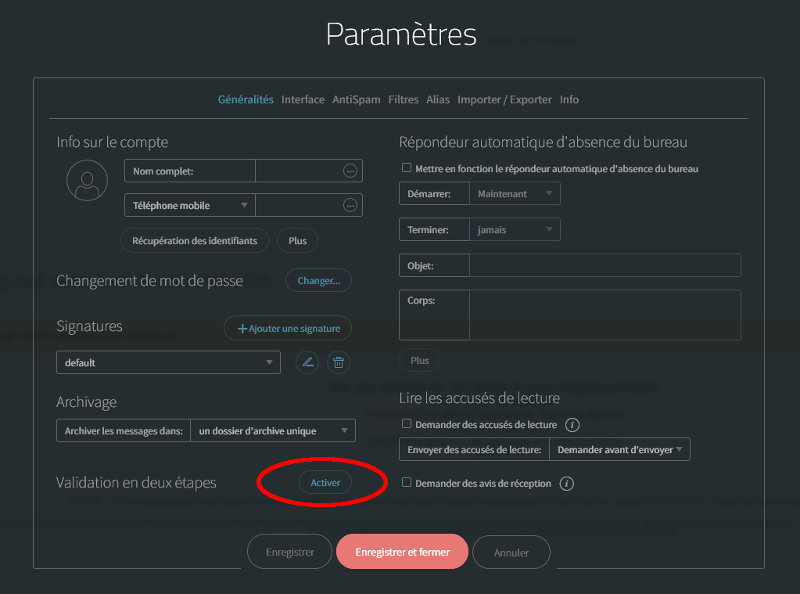Click info icon beside avis de réception
Viewport: 800px width, 594px height.
coord(566,483)
